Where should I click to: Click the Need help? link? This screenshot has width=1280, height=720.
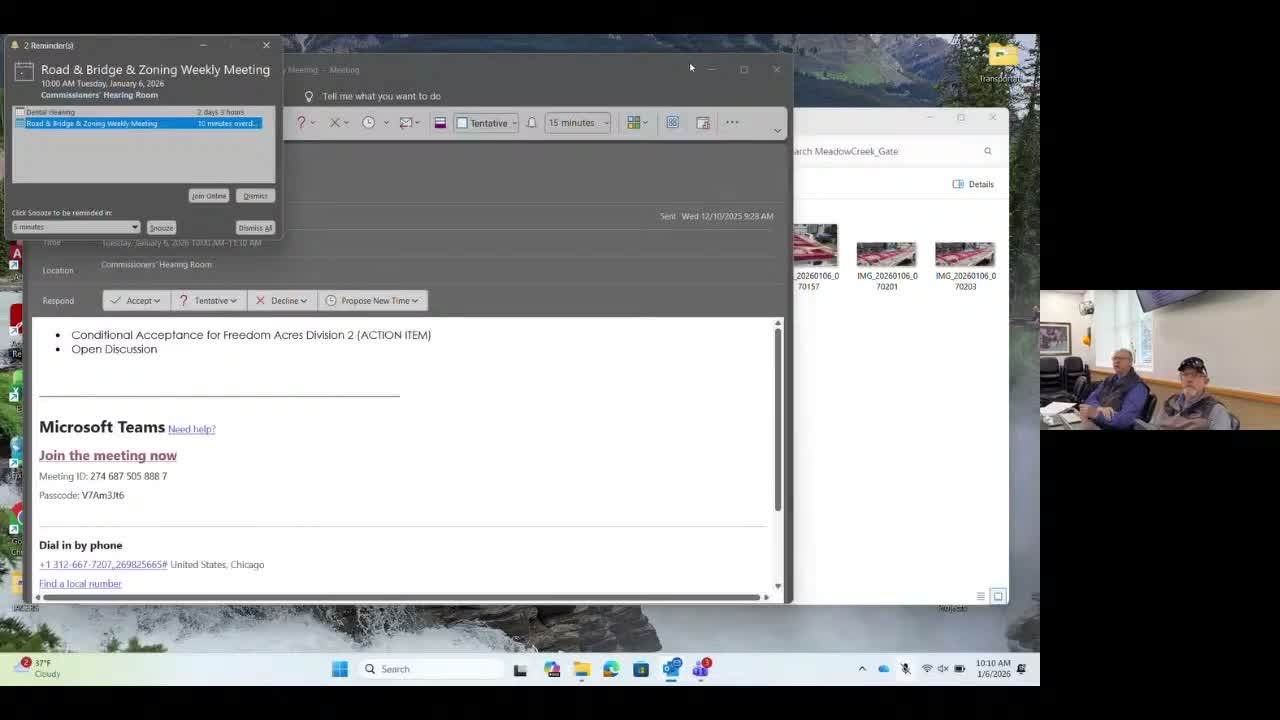(x=192, y=429)
